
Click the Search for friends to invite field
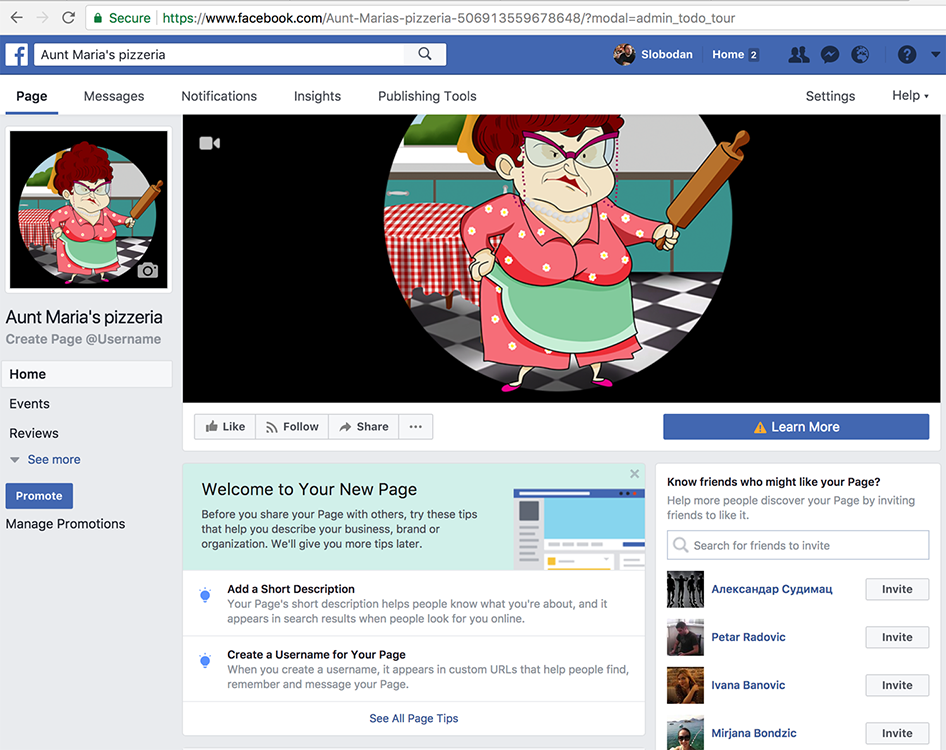tap(798, 545)
